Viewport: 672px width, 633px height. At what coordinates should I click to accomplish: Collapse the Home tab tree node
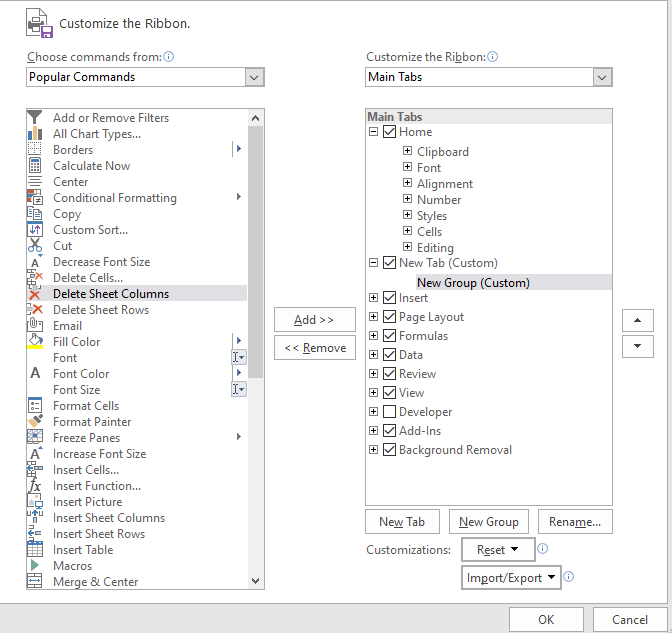[x=373, y=132]
